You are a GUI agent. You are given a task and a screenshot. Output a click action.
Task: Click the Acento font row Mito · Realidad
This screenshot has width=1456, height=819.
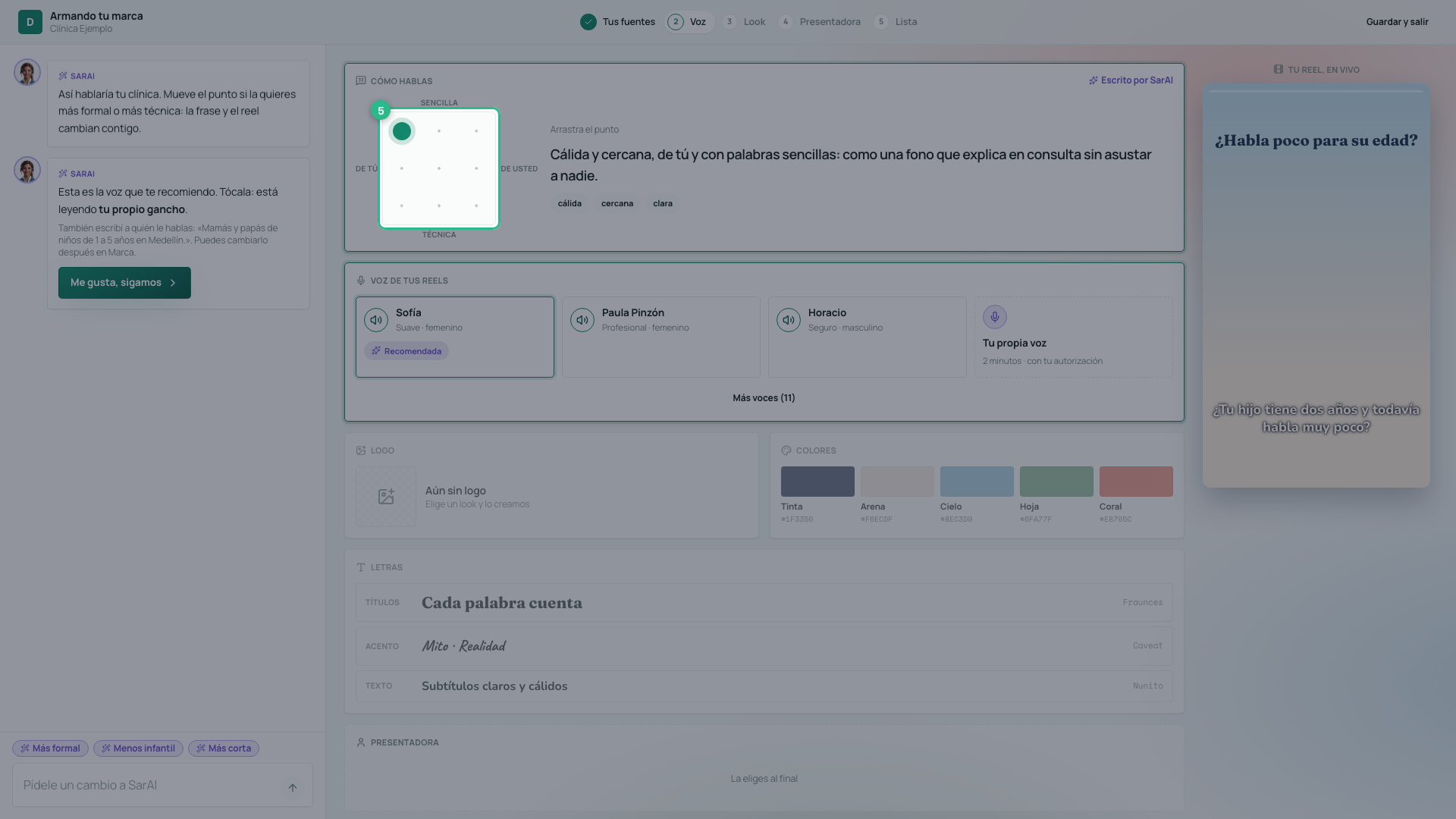coord(764,646)
